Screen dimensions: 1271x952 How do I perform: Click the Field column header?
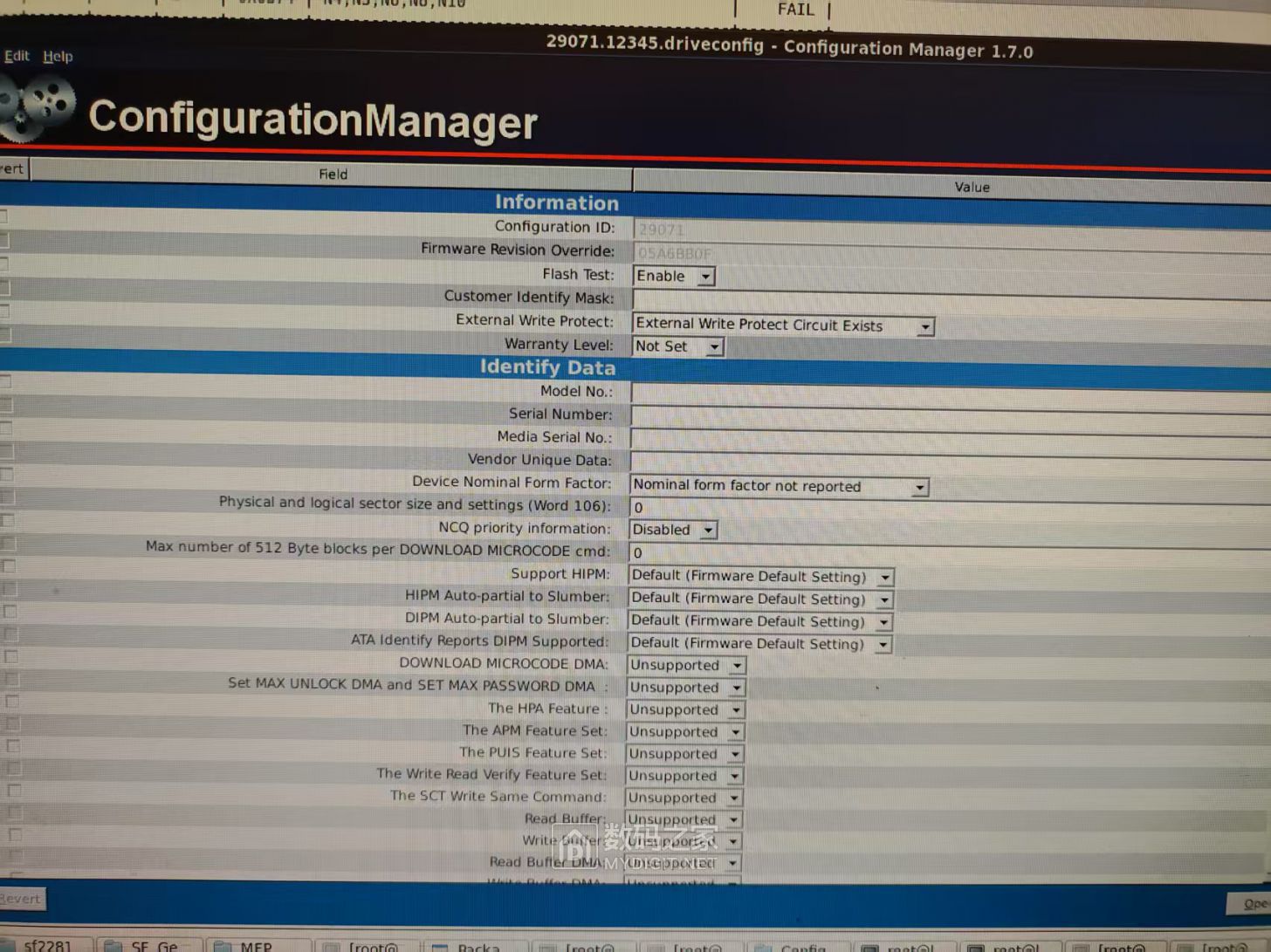(x=333, y=174)
